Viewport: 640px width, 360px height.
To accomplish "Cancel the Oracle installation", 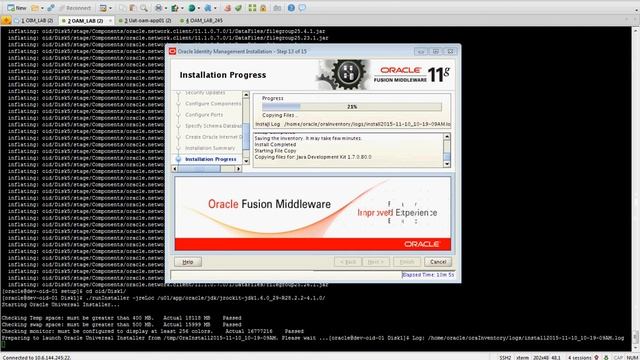I will click(x=438, y=262).
